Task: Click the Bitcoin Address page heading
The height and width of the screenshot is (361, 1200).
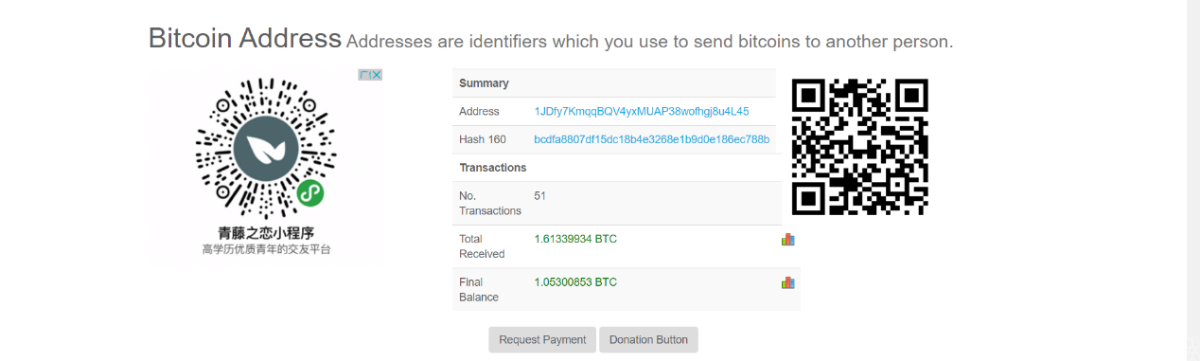Action: tap(245, 38)
